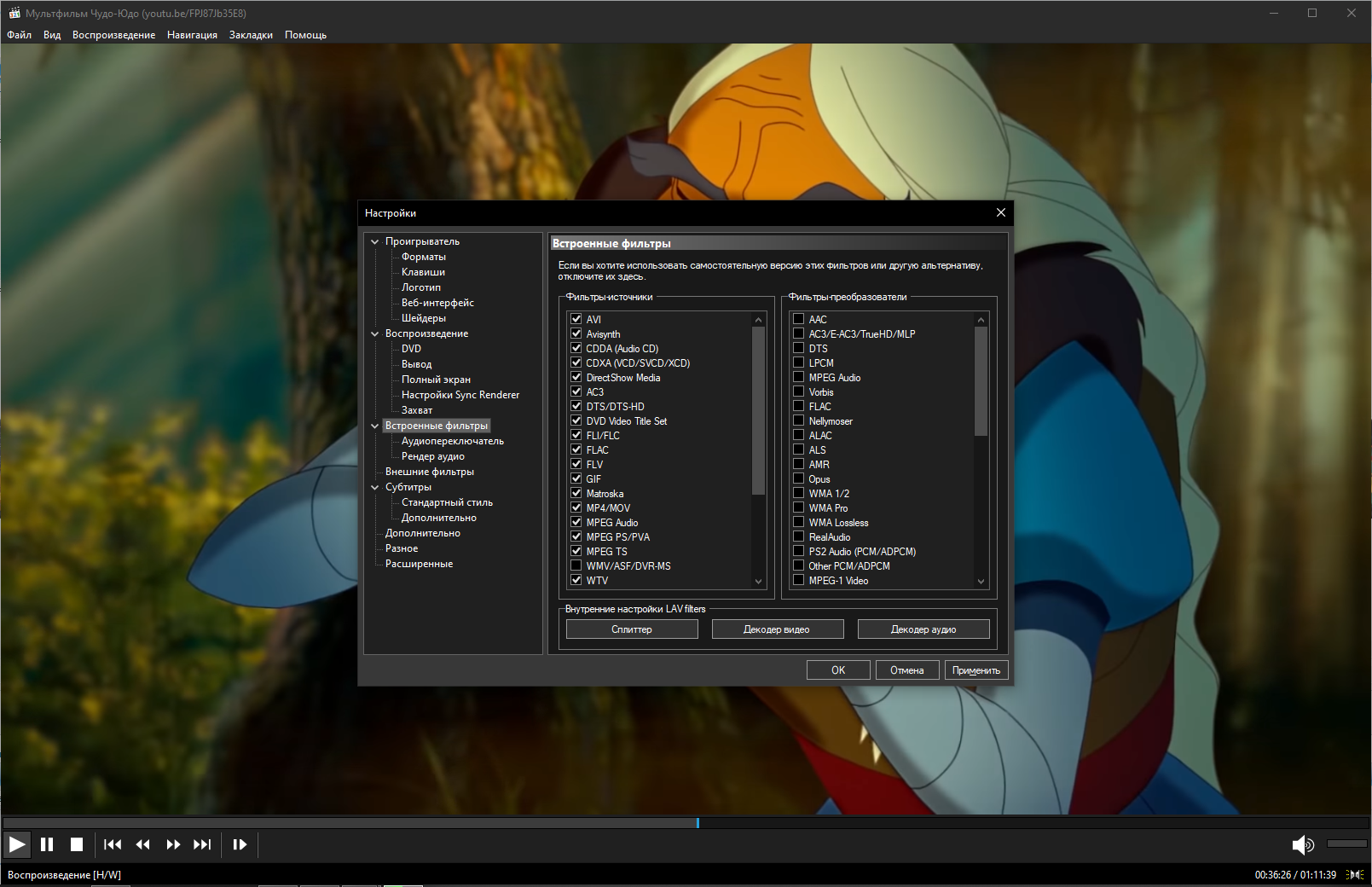
Task: Check the Opus transform filter
Action: click(x=799, y=478)
